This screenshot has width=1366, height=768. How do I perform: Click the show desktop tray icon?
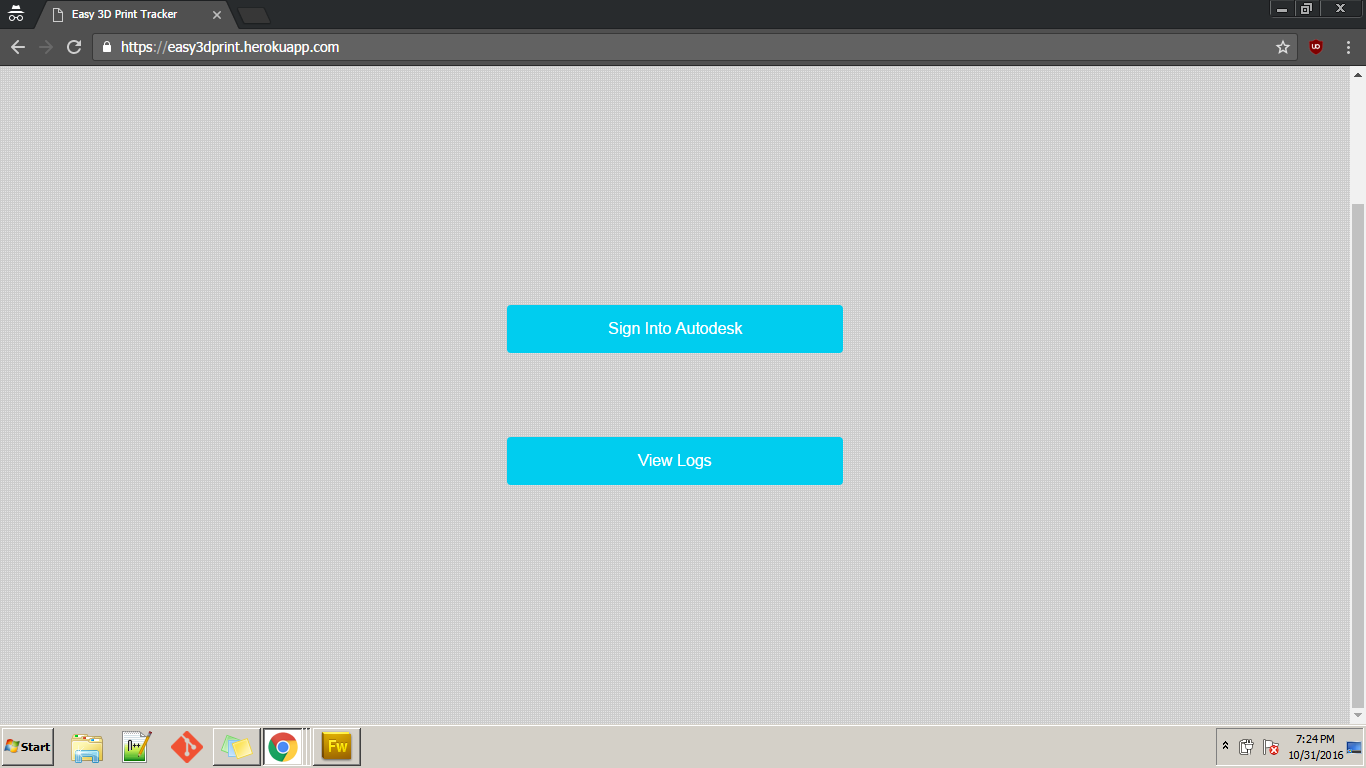click(1354, 747)
